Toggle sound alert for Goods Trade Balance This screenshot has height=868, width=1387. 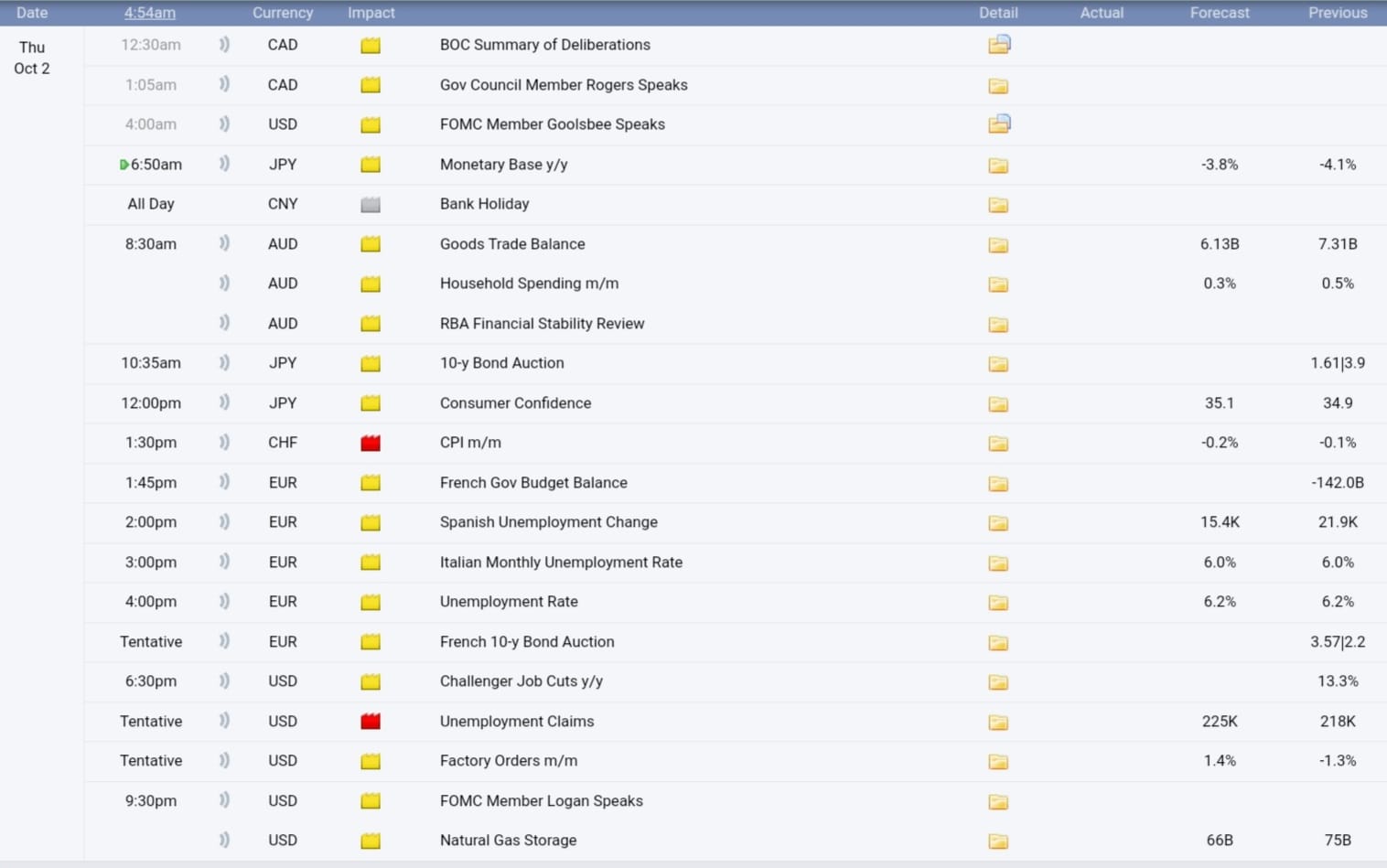pos(224,243)
